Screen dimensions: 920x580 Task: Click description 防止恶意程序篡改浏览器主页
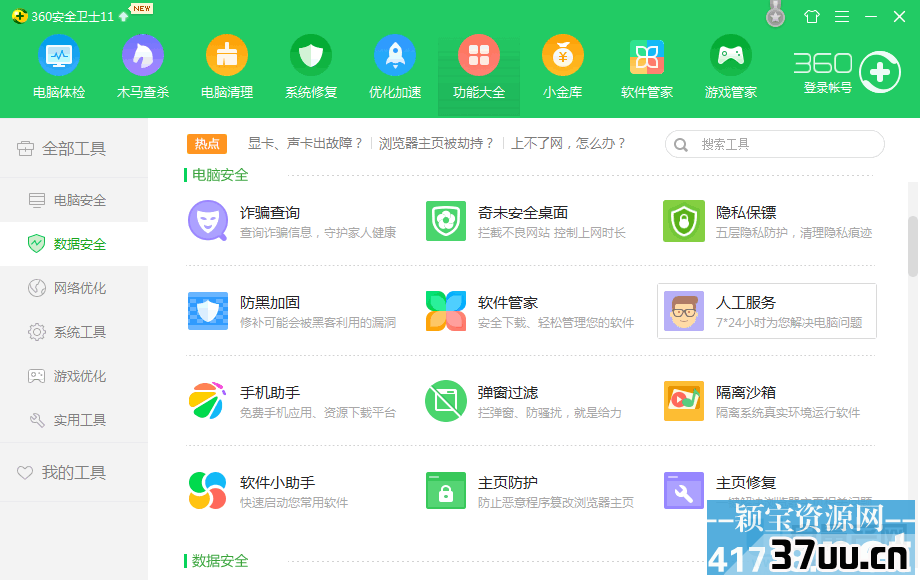tap(556, 503)
